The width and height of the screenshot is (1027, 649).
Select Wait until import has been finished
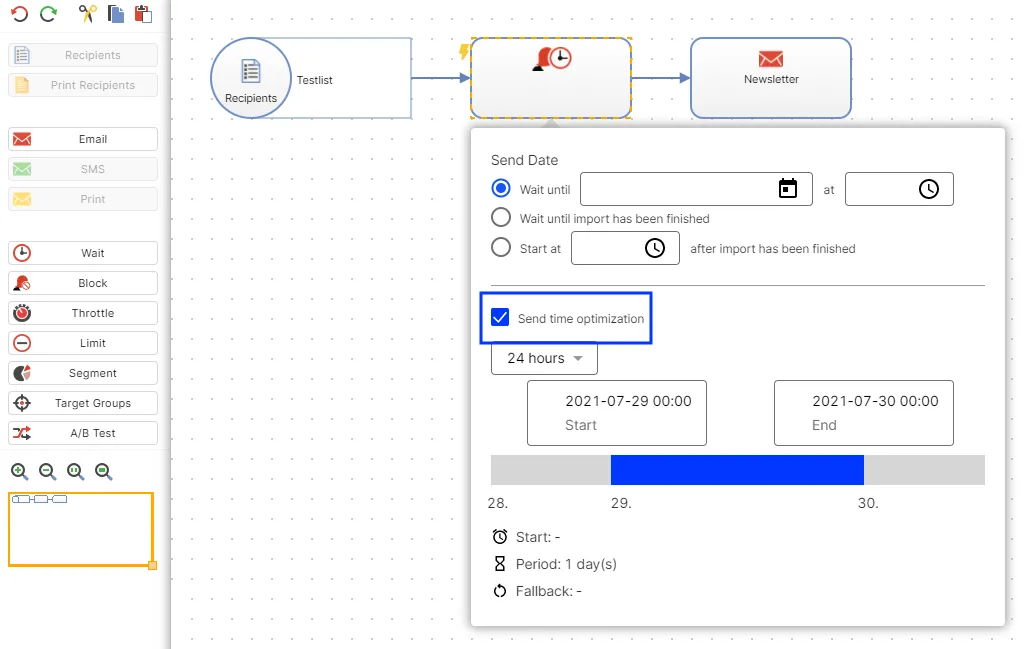(x=501, y=217)
